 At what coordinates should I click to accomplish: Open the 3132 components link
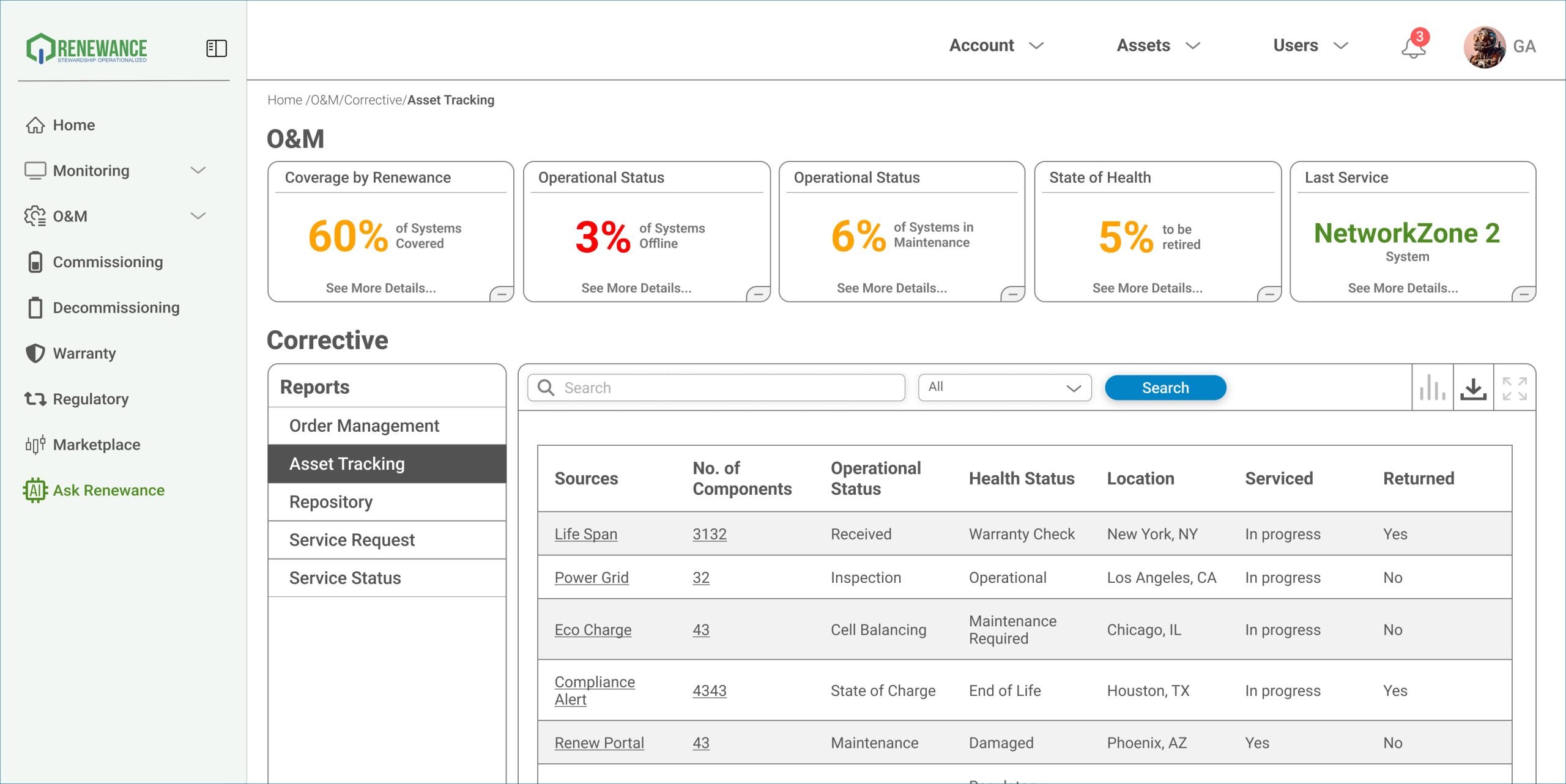pos(710,534)
